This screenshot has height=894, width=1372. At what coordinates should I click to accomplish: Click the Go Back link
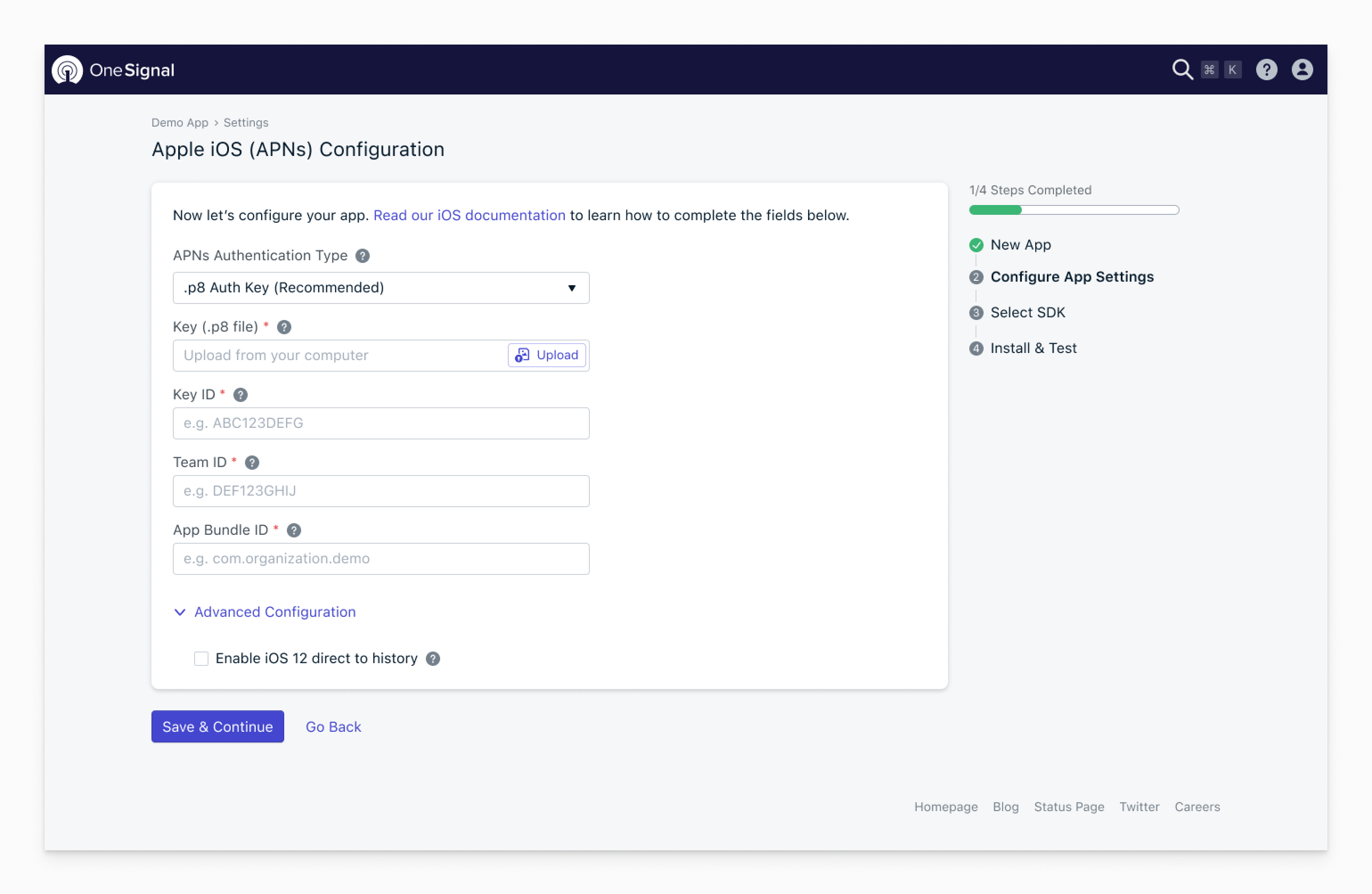[x=333, y=727]
